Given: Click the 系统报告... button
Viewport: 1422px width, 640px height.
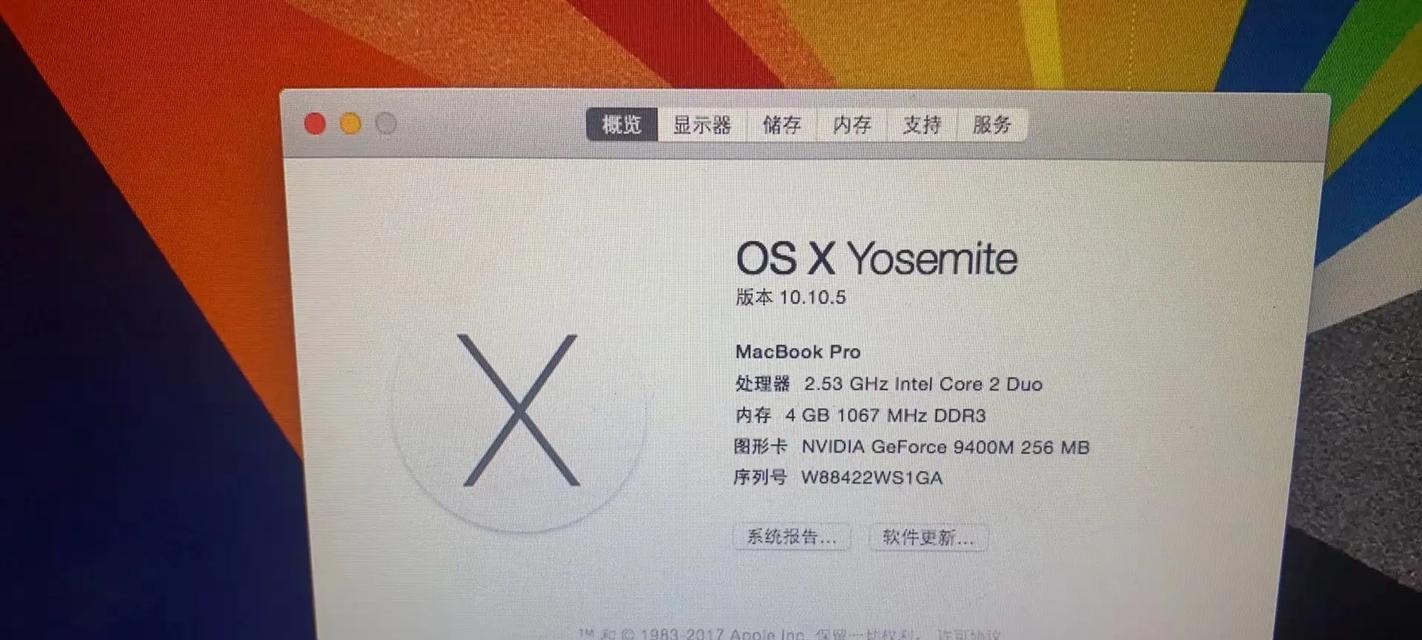Looking at the screenshot, I should 791,537.
